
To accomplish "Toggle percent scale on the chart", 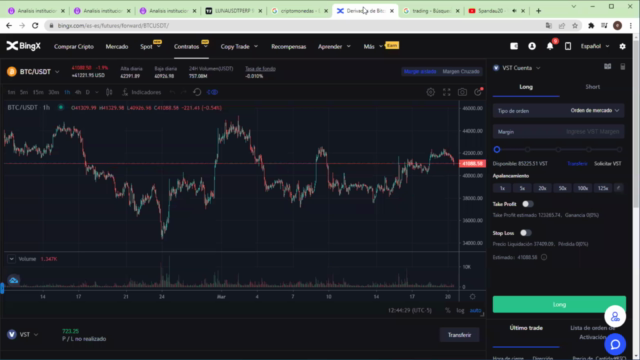I will click(448, 311).
